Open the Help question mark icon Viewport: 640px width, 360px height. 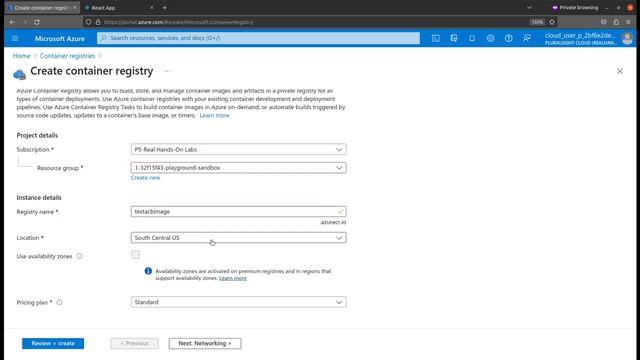tap(508, 38)
